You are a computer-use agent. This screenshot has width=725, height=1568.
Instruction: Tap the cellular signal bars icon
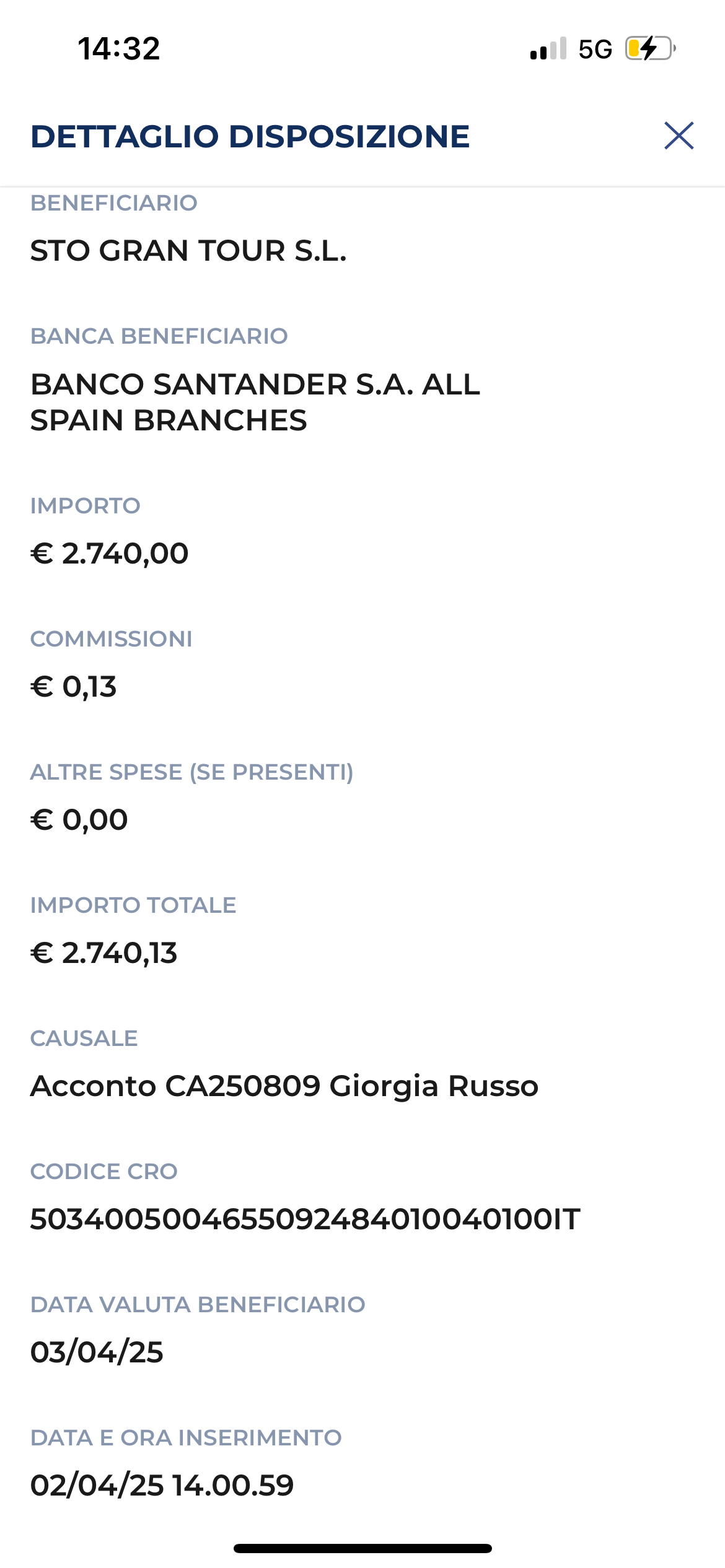tap(548, 48)
